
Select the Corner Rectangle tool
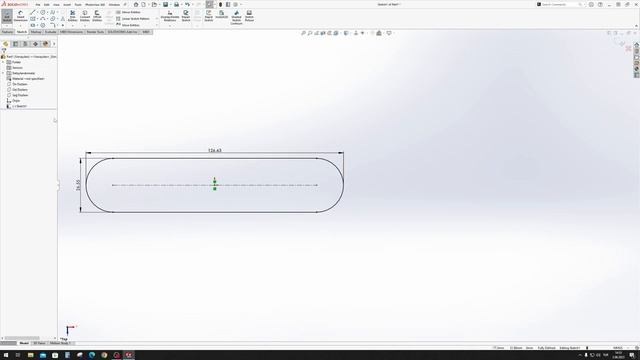click(x=33, y=19)
